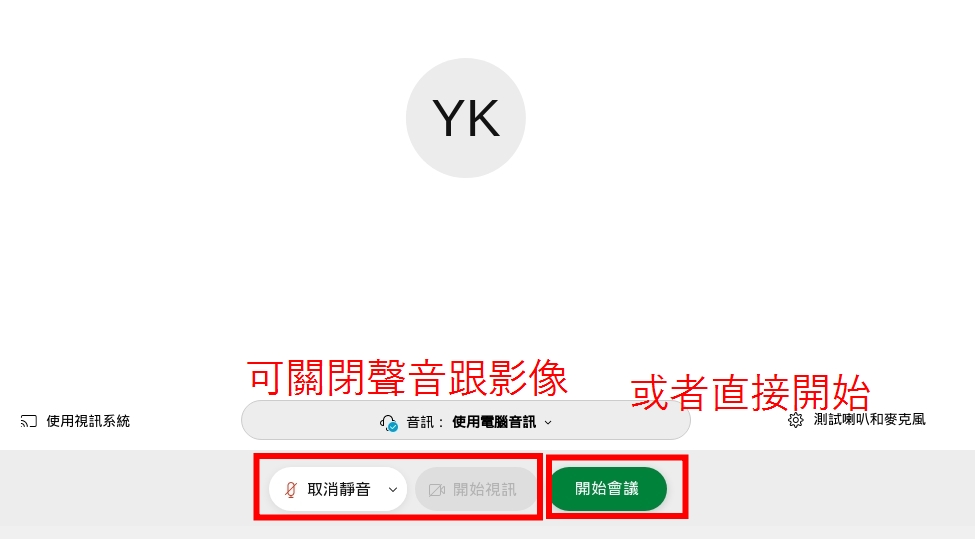Click the red muted microphone icon

pos(290,489)
